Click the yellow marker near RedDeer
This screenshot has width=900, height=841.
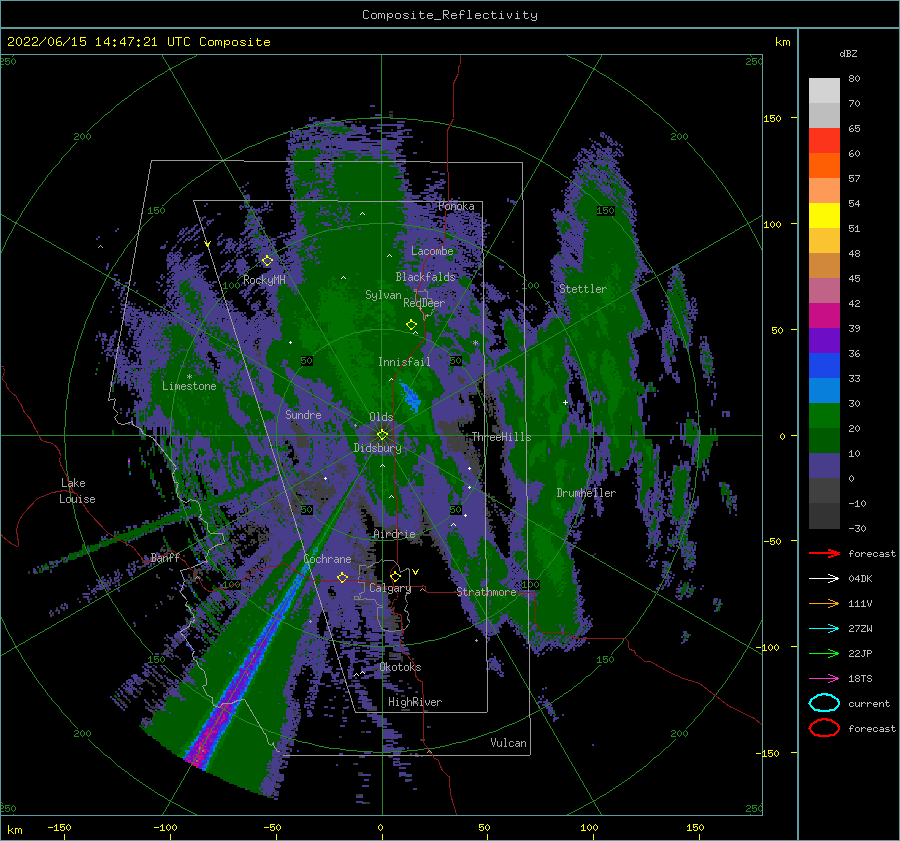(411, 325)
